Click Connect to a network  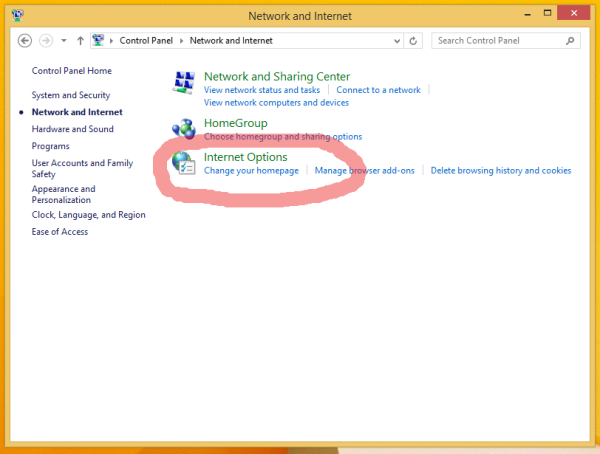[x=378, y=90]
